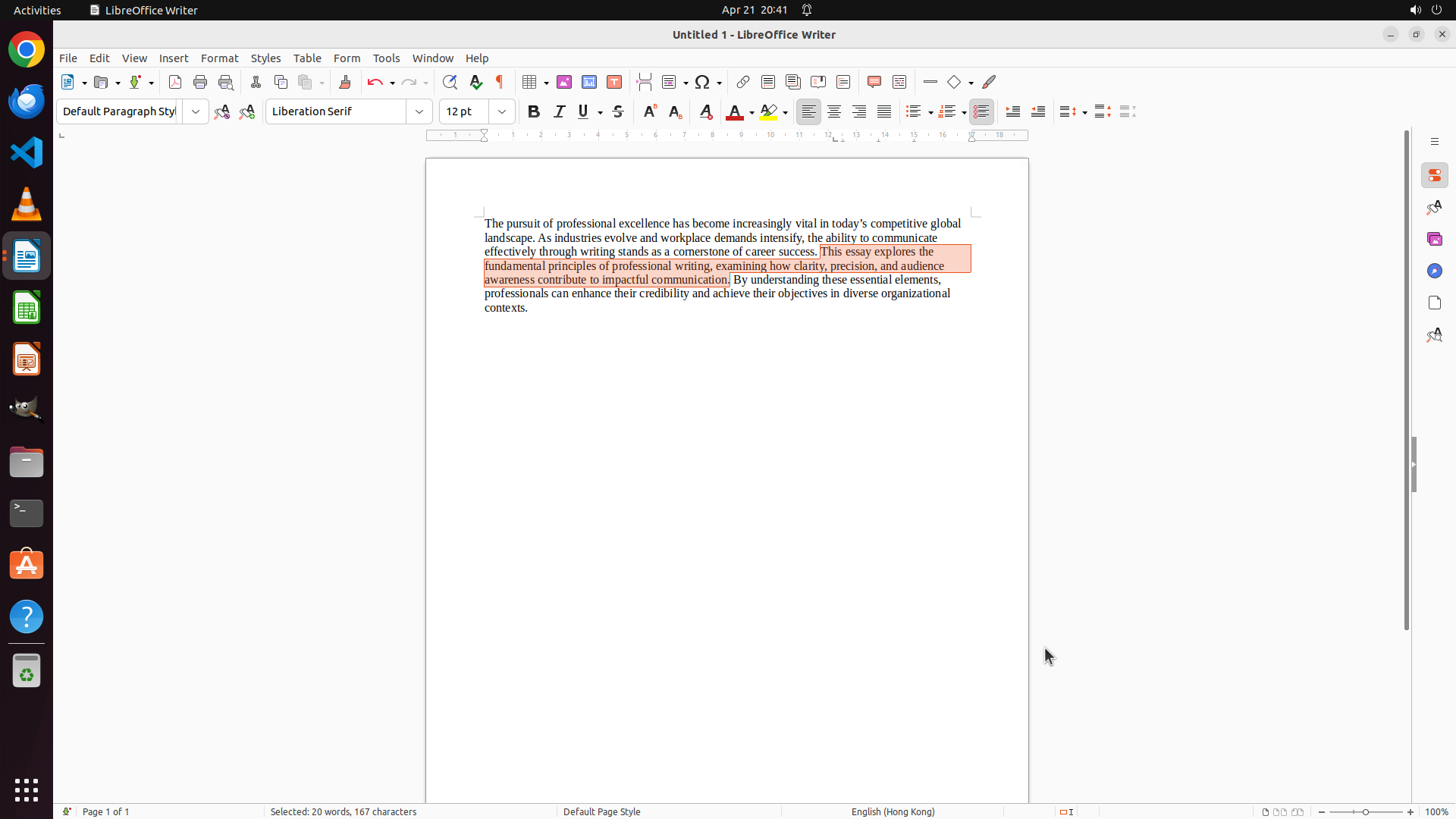Click the Clone Formatting paintbrush
1456x819 pixels.
point(345,82)
